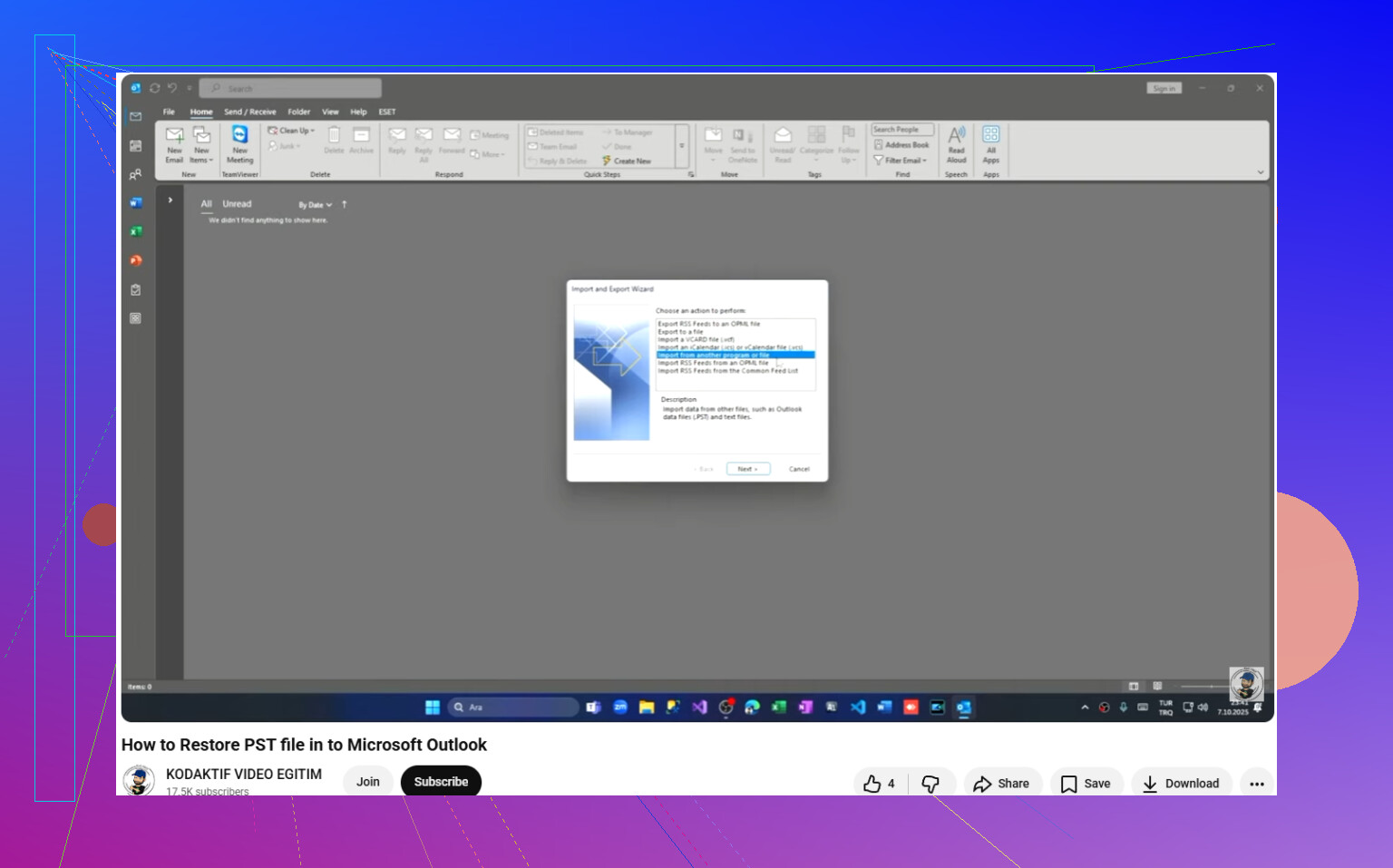Click the Outlook title bar Search field
The width and height of the screenshot is (1393, 868).
click(x=290, y=88)
